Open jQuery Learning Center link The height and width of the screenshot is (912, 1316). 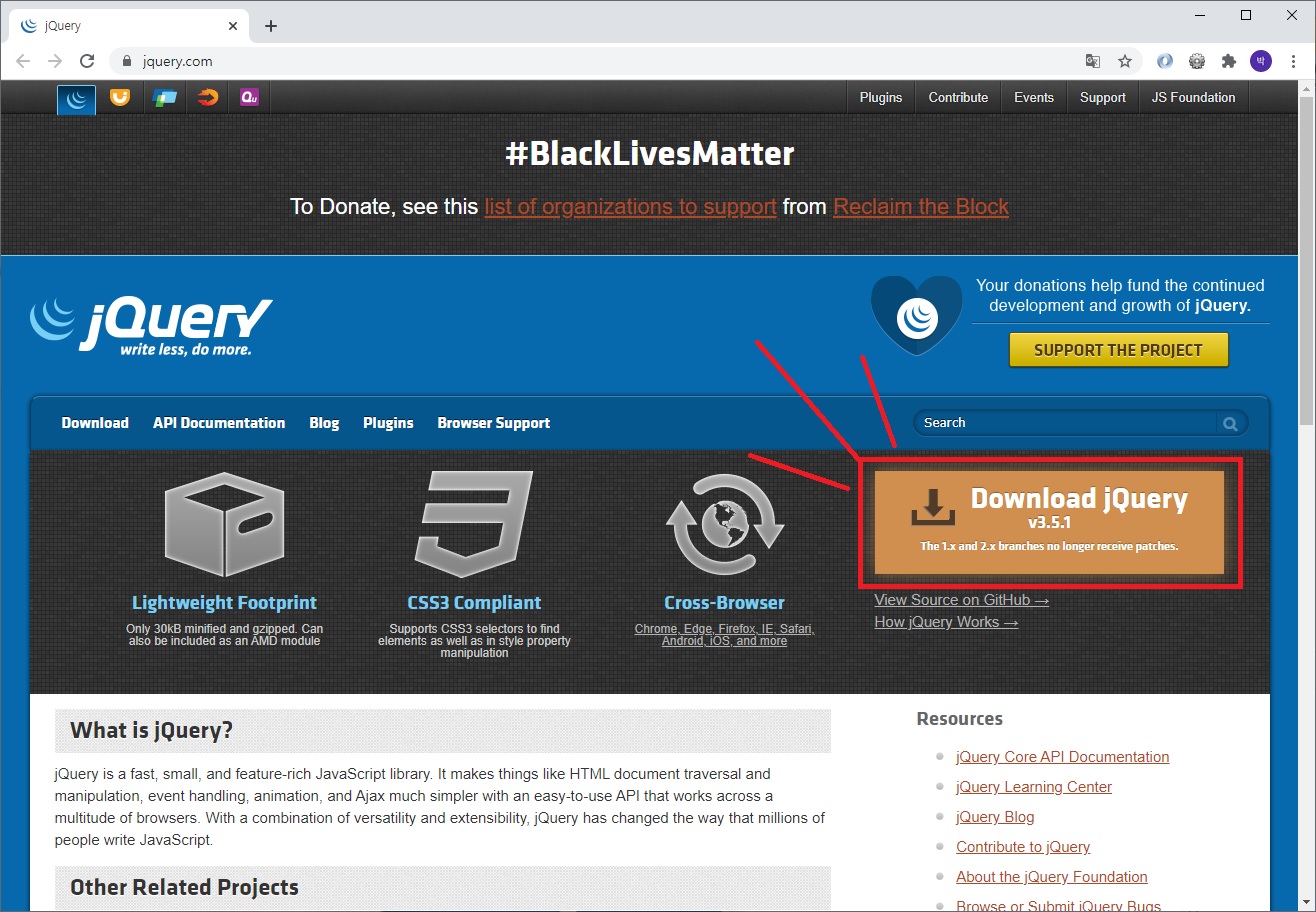click(x=1034, y=787)
